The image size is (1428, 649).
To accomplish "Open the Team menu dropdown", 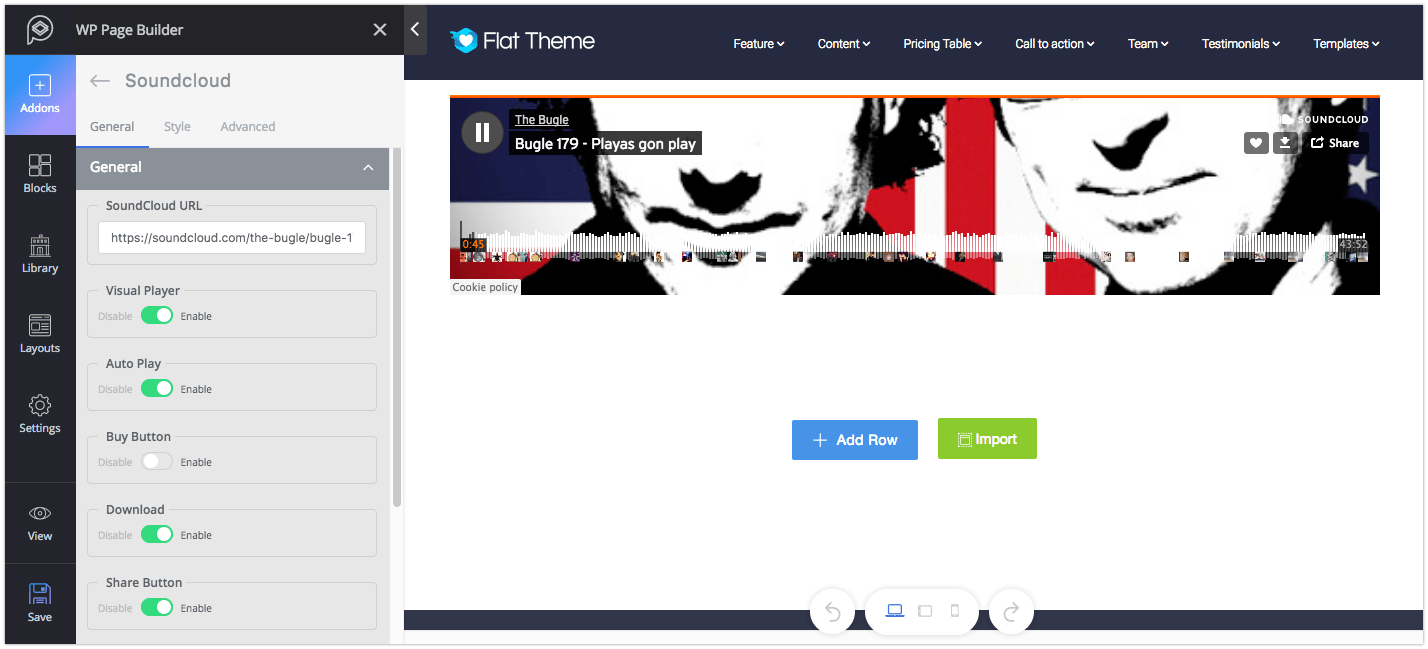I will pyautogui.click(x=1148, y=44).
